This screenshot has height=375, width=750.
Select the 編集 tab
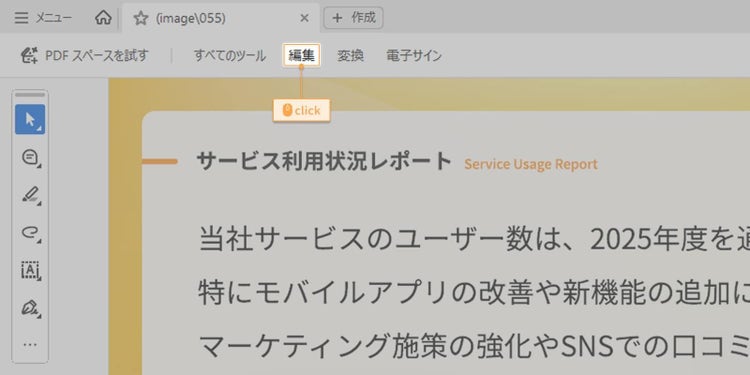[301, 55]
